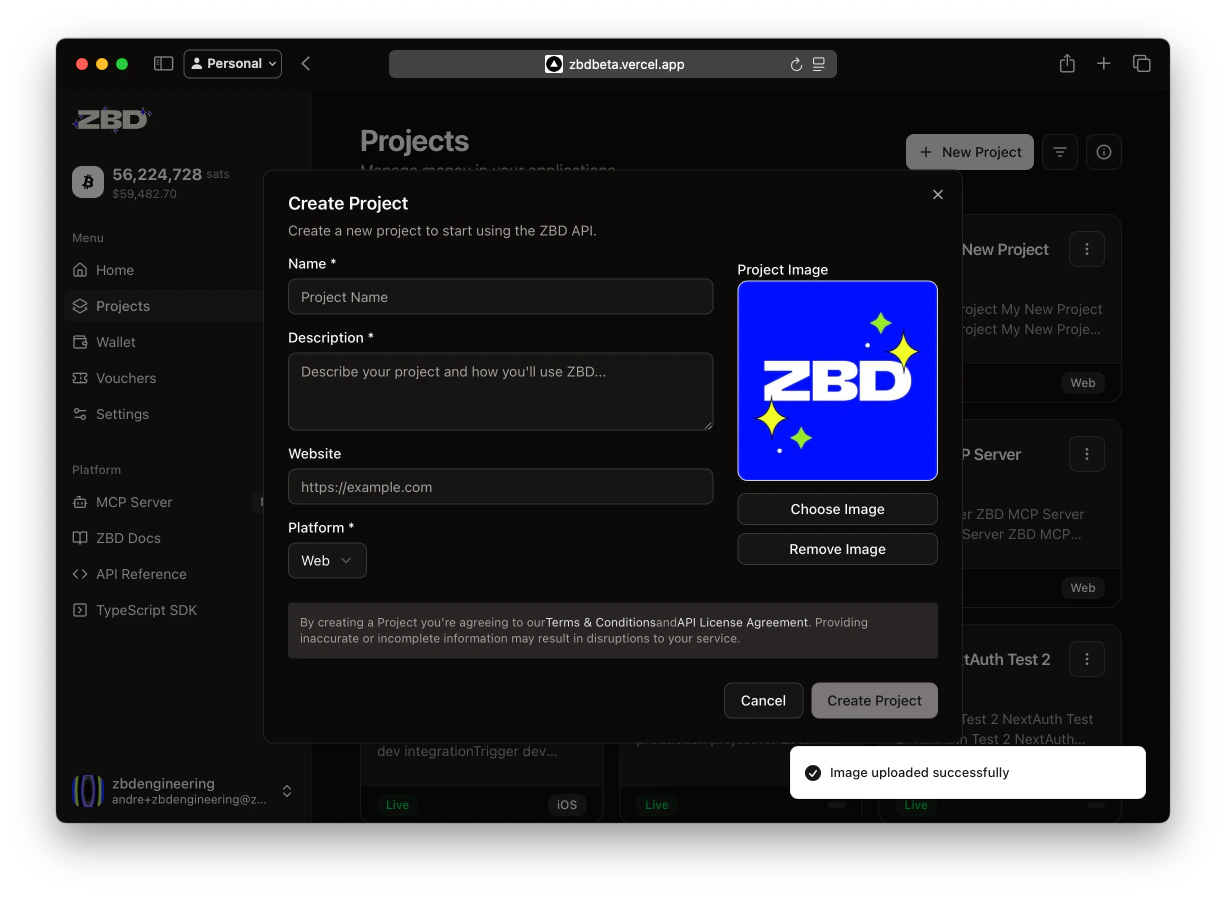This screenshot has height=897, width=1226.
Task: Open the projects filter icon
Action: tap(1060, 152)
